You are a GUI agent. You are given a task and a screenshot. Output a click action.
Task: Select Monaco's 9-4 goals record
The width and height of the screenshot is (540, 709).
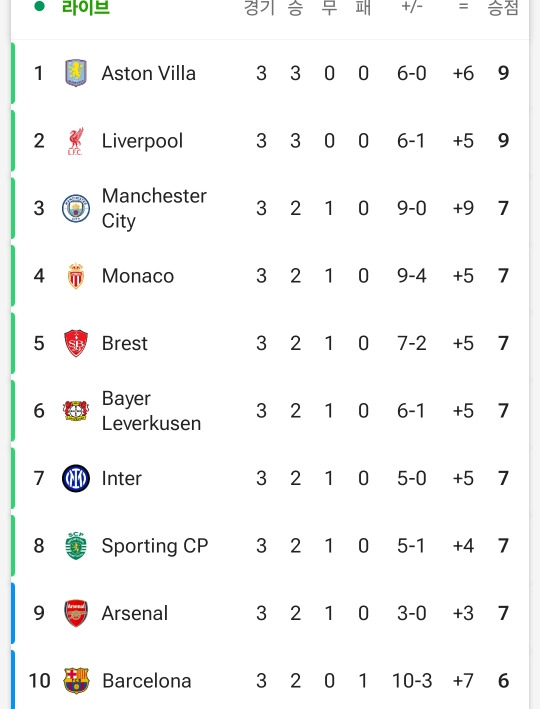click(x=412, y=276)
